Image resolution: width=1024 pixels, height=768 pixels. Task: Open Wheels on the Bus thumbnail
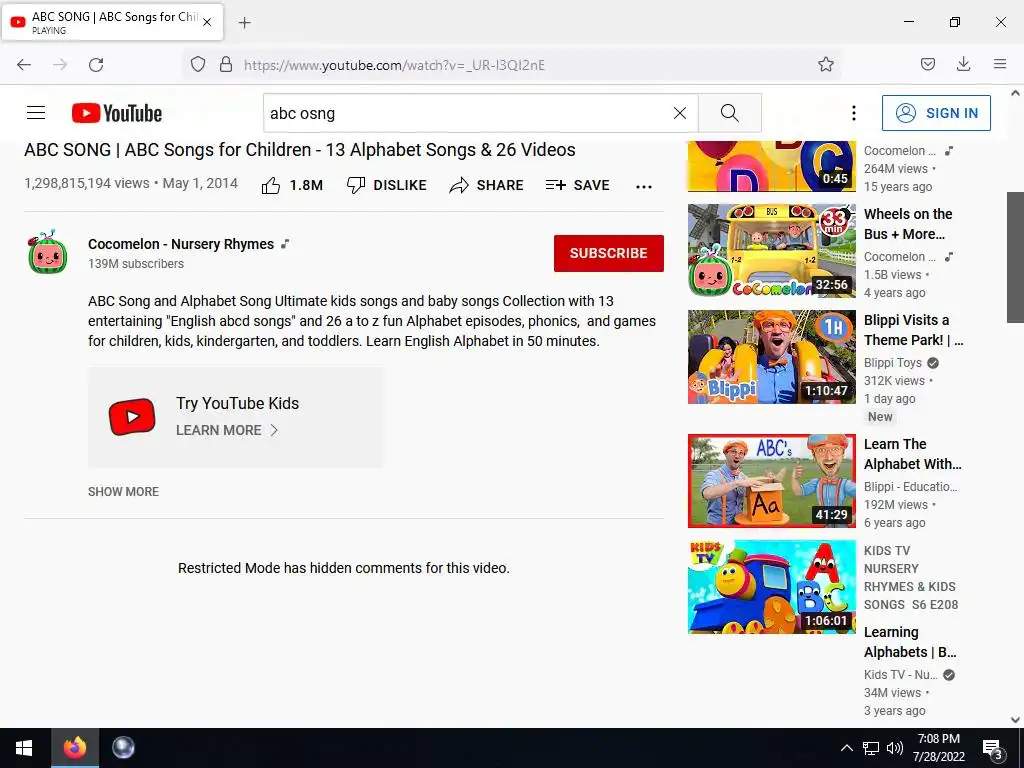pos(771,251)
